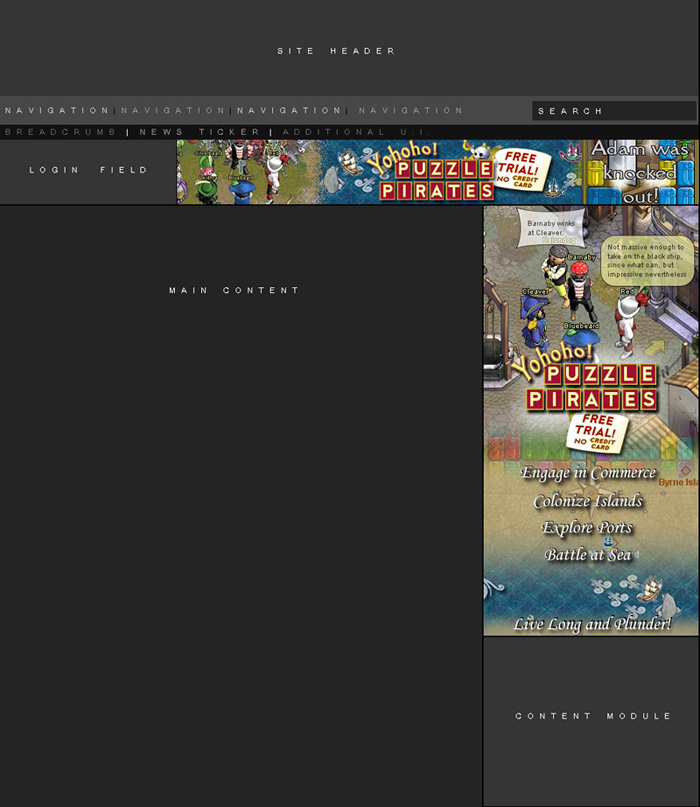Click the 'Battle at Sea' text
700x807 pixels.
coord(588,555)
